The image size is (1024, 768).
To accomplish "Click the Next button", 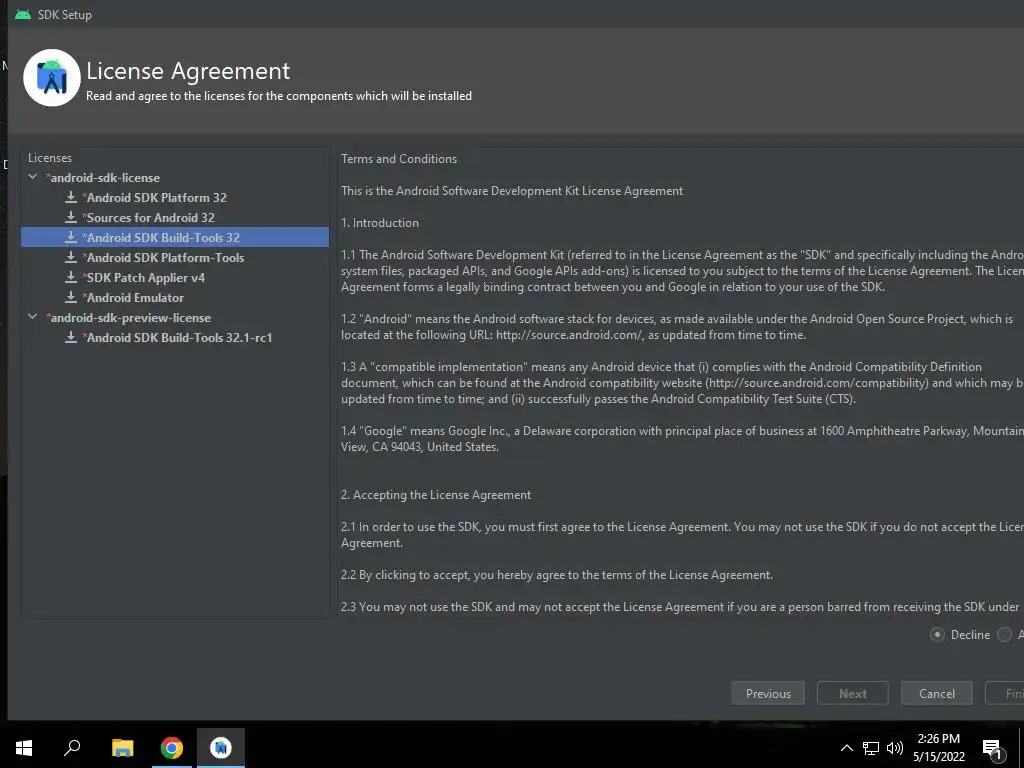I will click(x=852, y=694).
